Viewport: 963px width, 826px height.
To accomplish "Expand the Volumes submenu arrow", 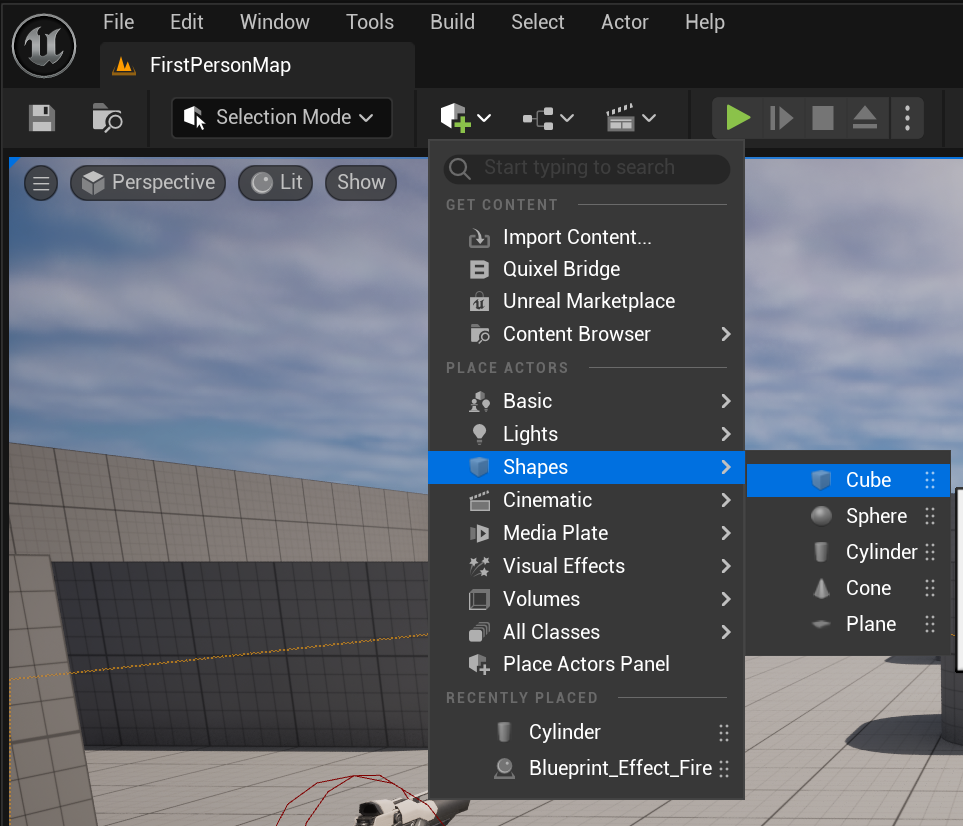I will (726, 599).
